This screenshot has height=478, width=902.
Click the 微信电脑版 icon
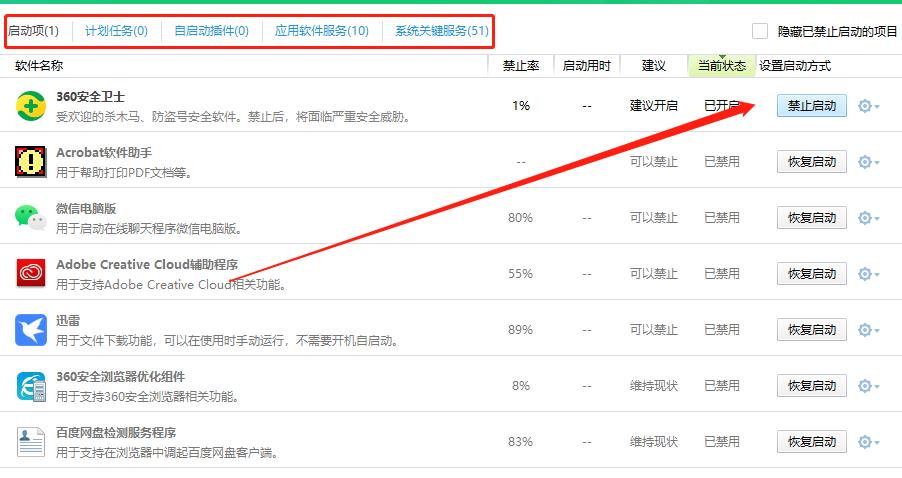click(30, 217)
